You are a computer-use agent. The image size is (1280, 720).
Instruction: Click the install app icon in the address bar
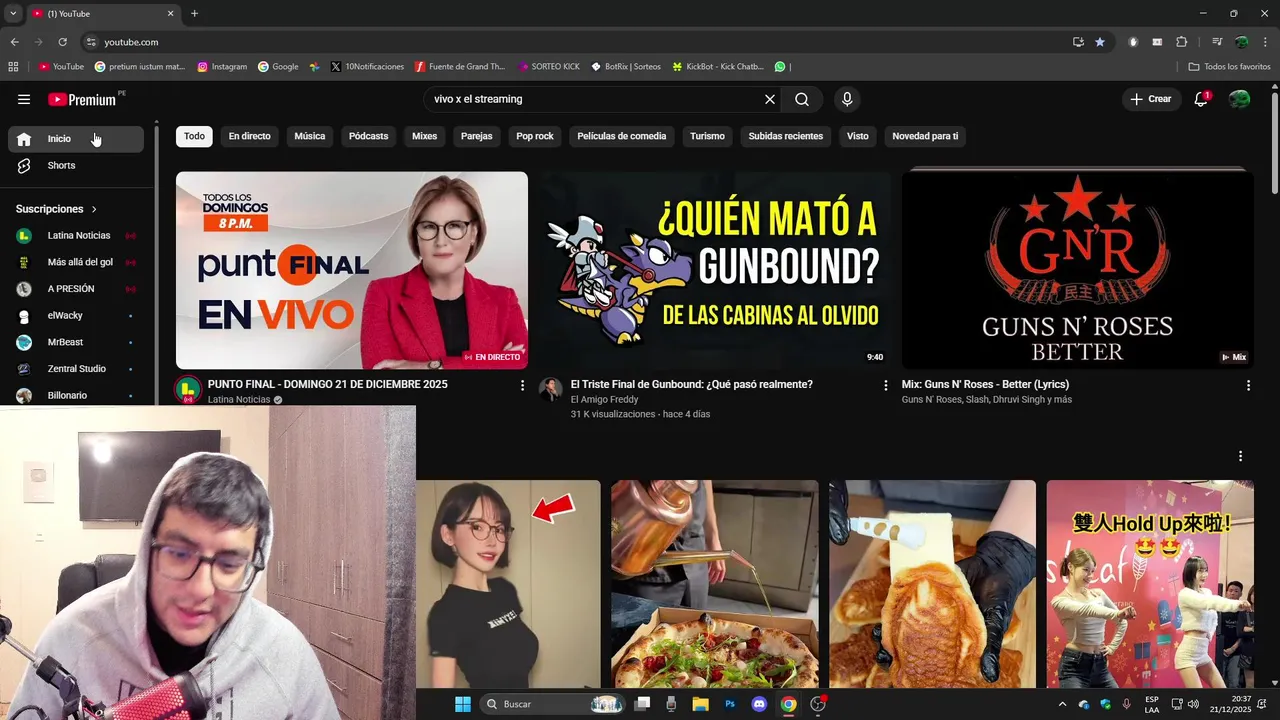coord(1078,42)
